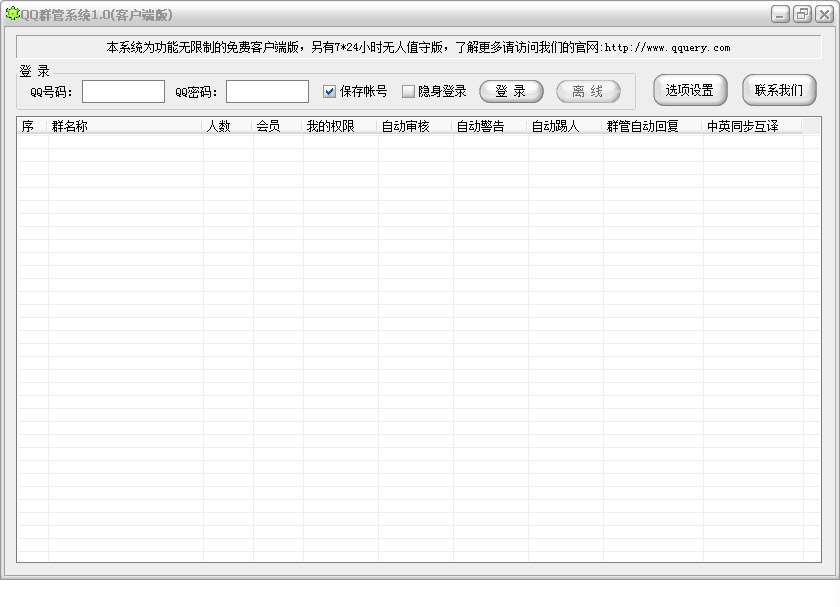This screenshot has height=607, width=840.
Task: Sort by the 序 column header
Action: point(33,126)
